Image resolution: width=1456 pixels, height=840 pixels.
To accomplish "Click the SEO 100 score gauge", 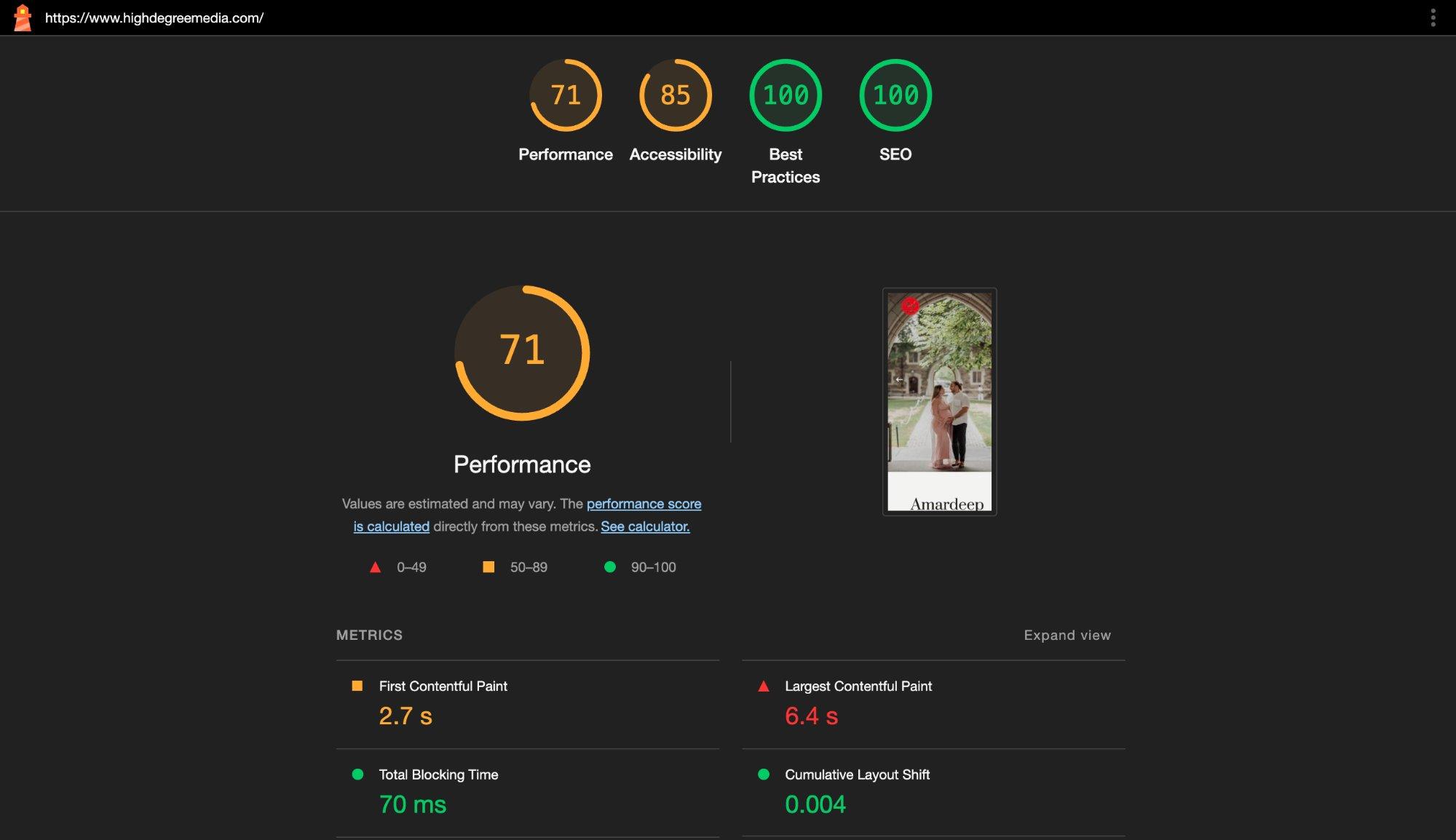I will coord(895,95).
